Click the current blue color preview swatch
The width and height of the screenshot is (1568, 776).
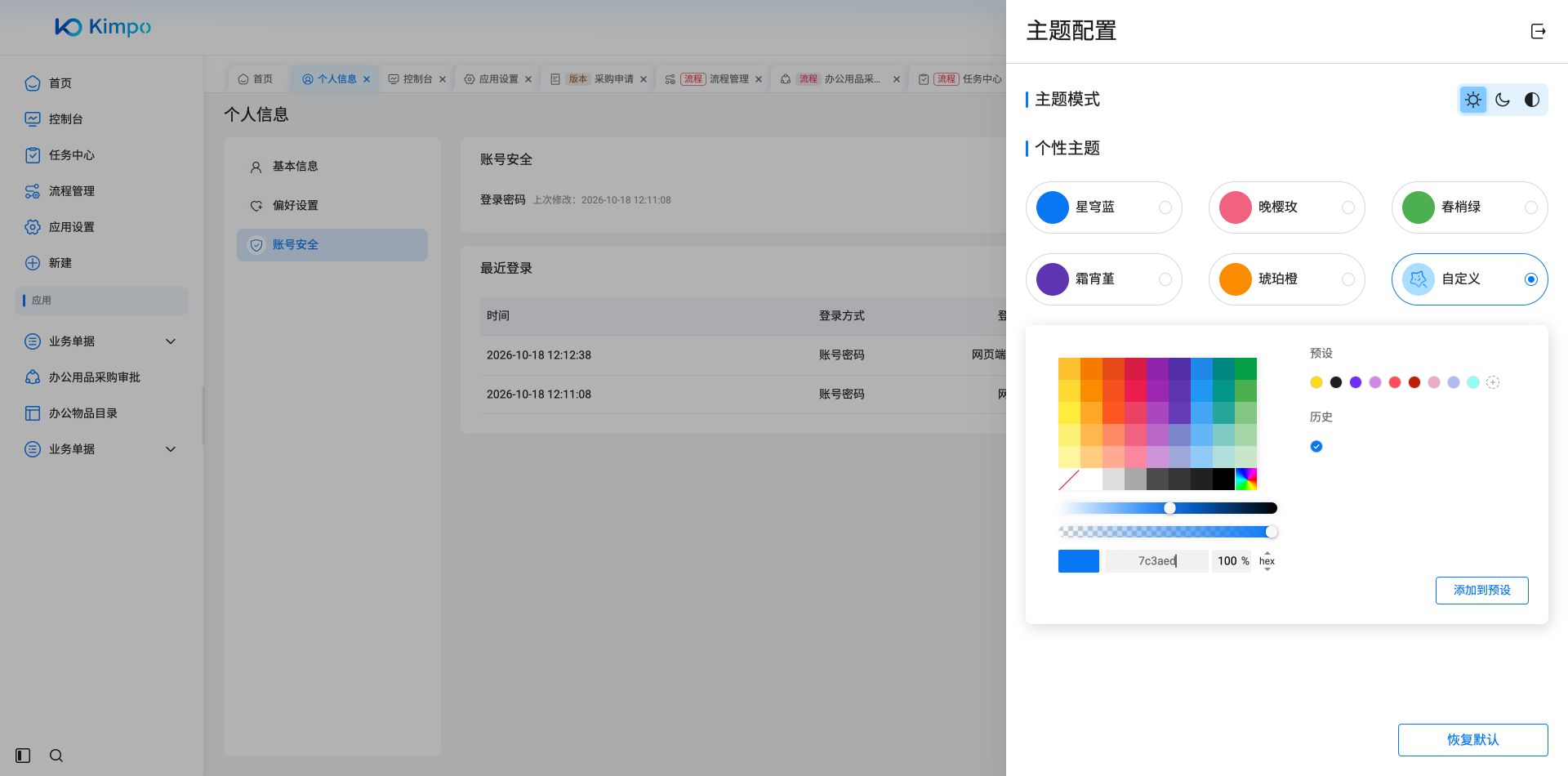(x=1079, y=561)
